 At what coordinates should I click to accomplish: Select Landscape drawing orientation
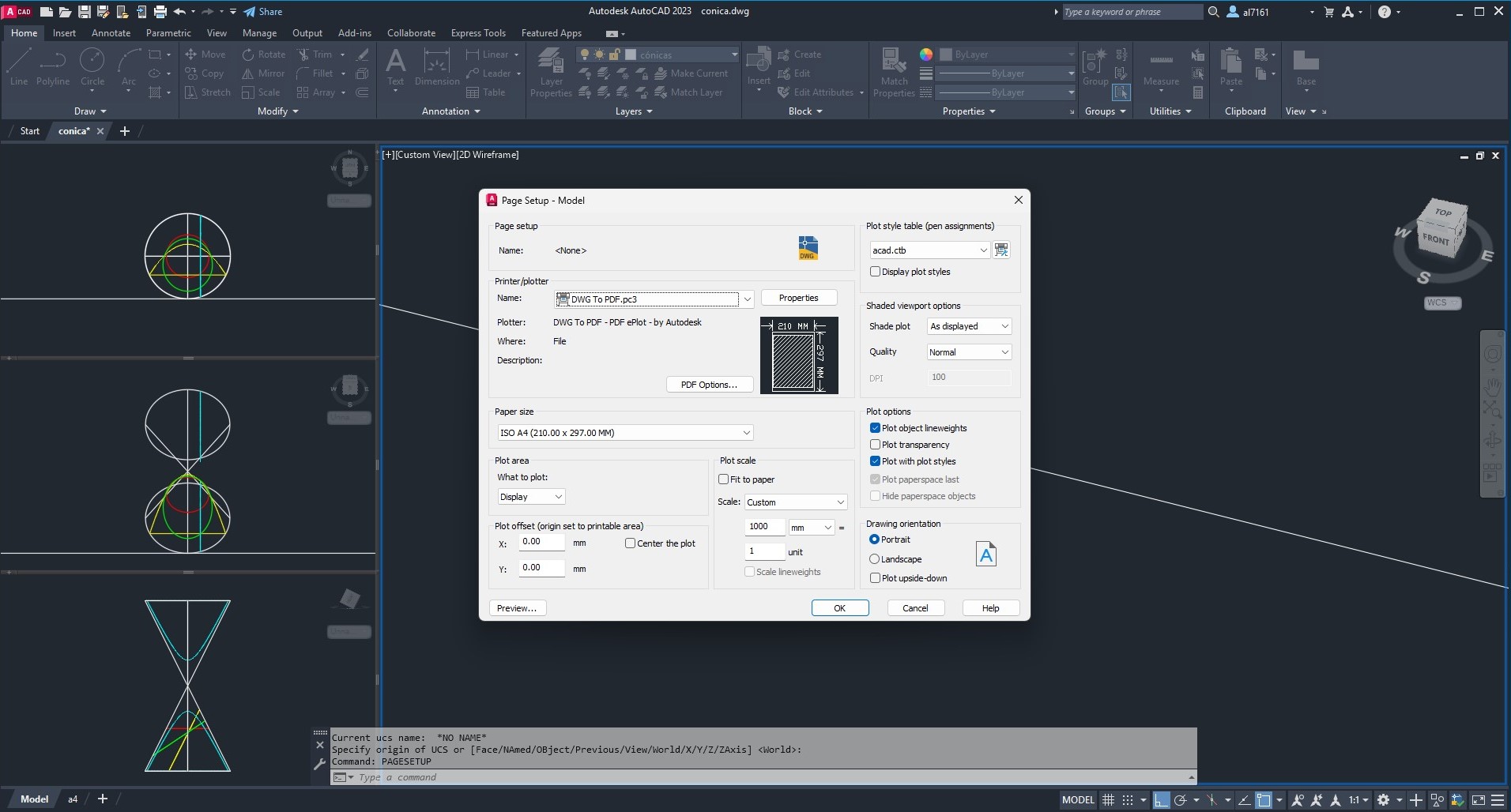pyautogui.click(x=875, y=559)
